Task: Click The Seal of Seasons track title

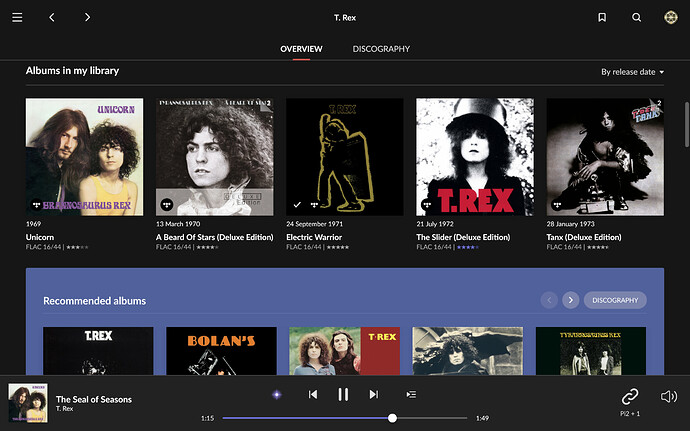Action: [94, 399]
